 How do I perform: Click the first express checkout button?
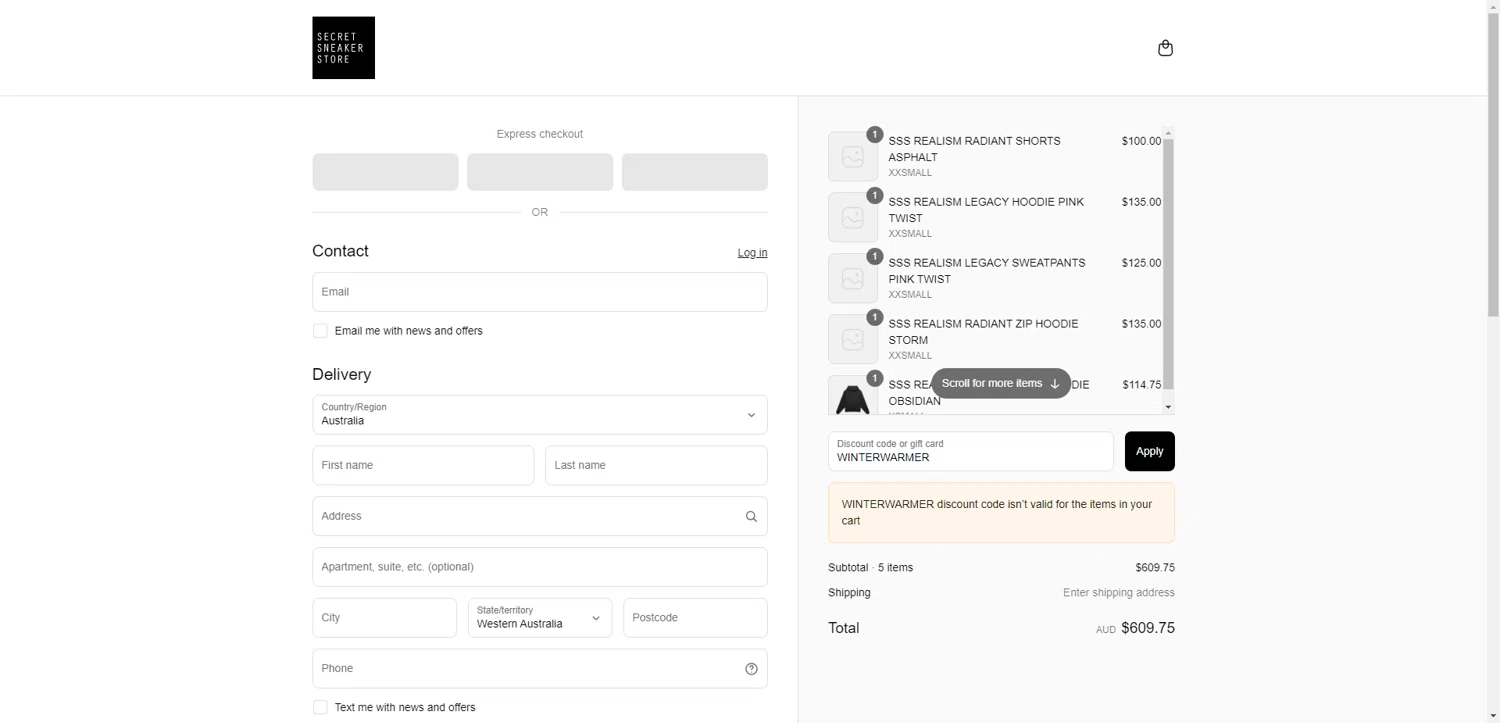coord(385,172)
